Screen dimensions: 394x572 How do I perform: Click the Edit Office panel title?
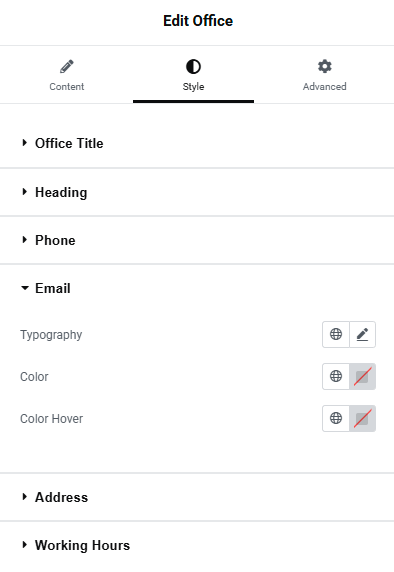tap(198, 21)
